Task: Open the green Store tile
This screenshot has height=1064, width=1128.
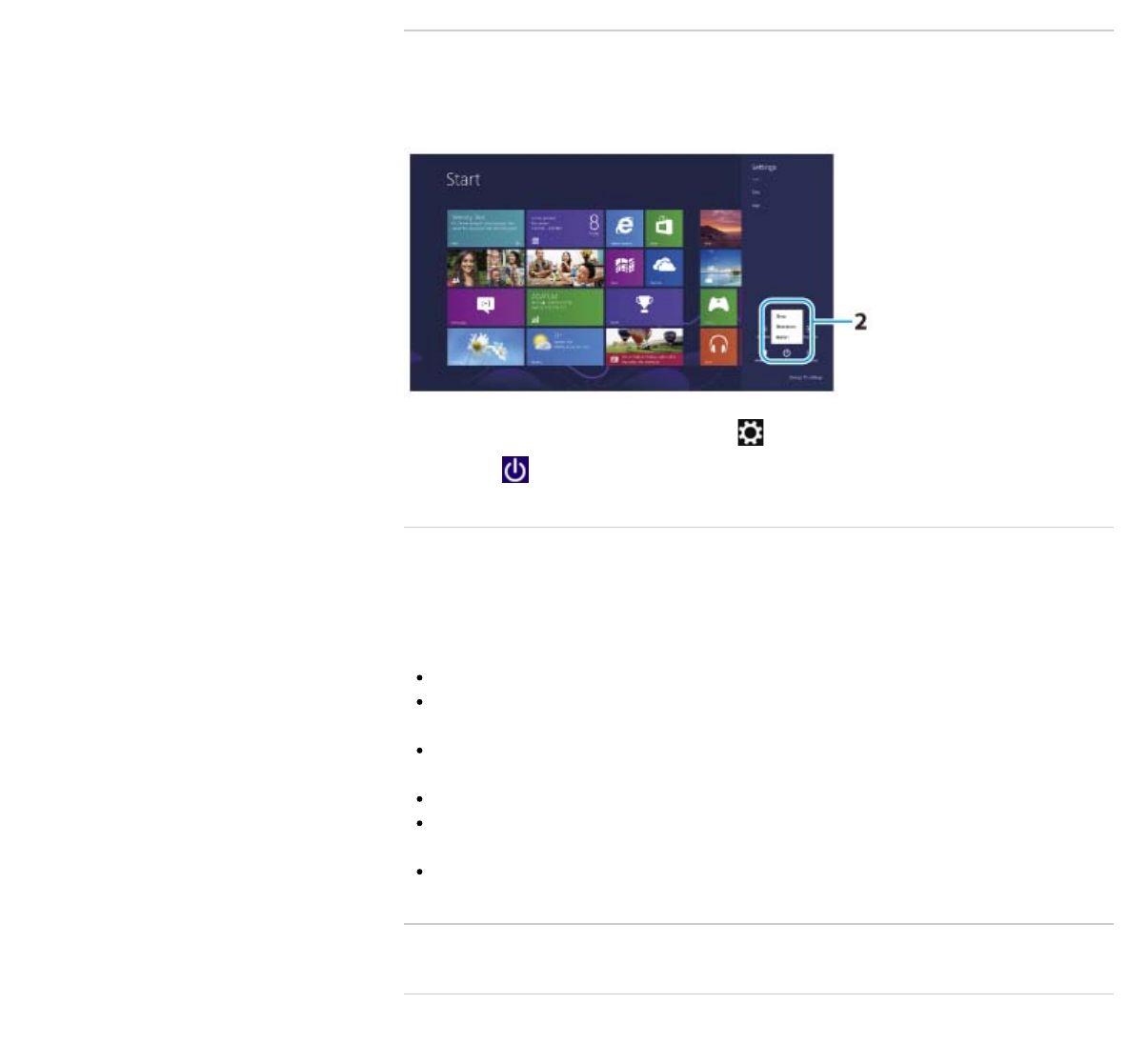Action: (664, 228)
